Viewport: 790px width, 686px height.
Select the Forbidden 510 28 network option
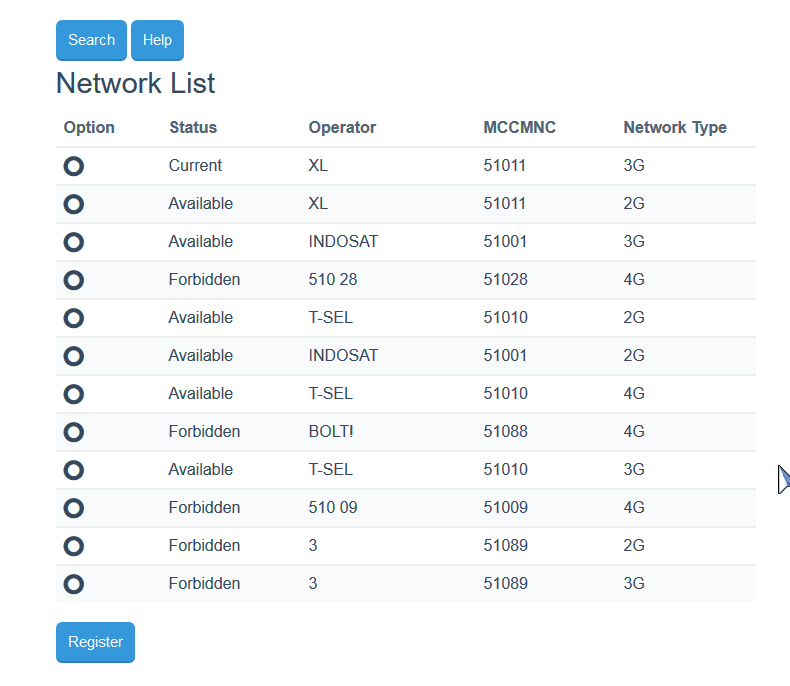[73, 280]
